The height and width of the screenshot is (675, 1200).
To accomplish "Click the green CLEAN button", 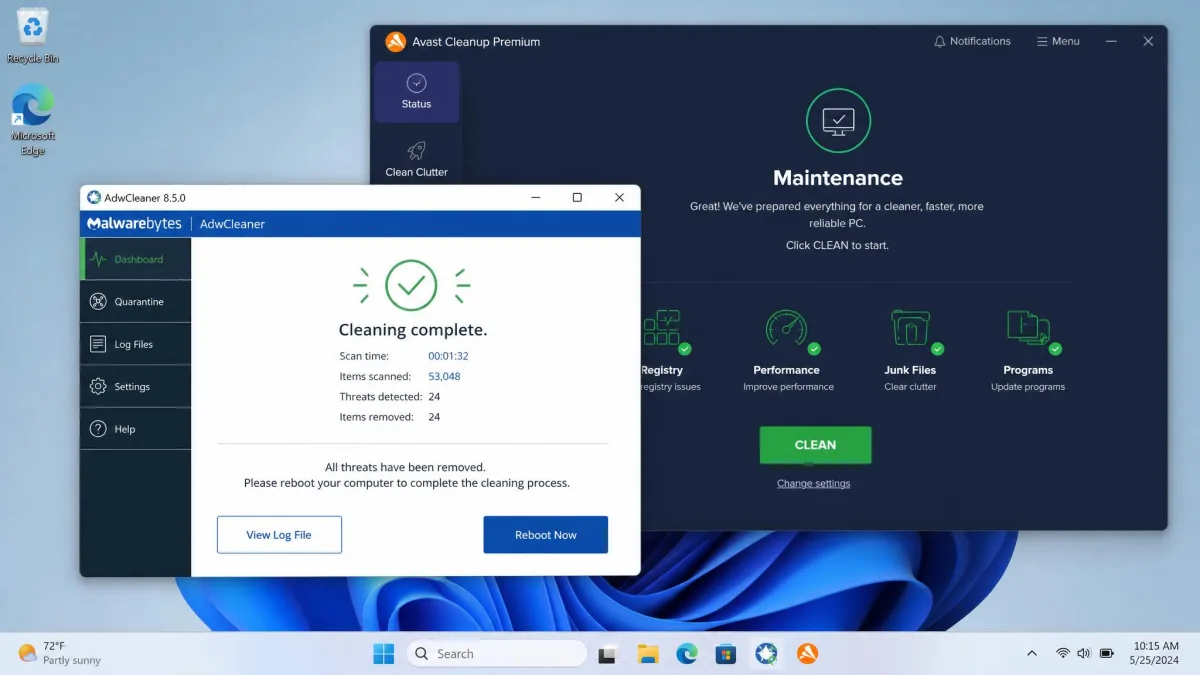I will click(815, 445).
